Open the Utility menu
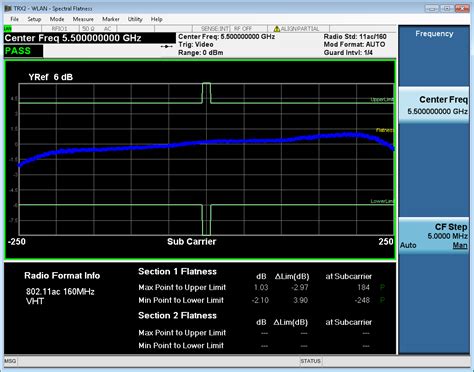474x372 pixels. coord(135,19)
